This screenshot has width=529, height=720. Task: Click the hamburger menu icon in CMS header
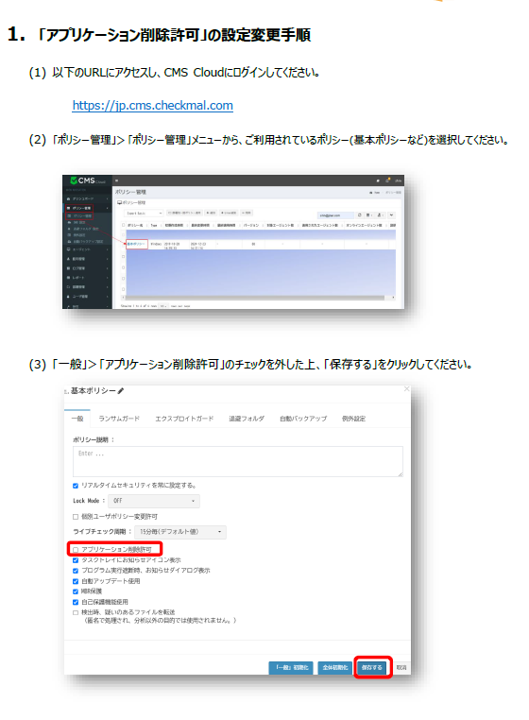click(117, 180)
